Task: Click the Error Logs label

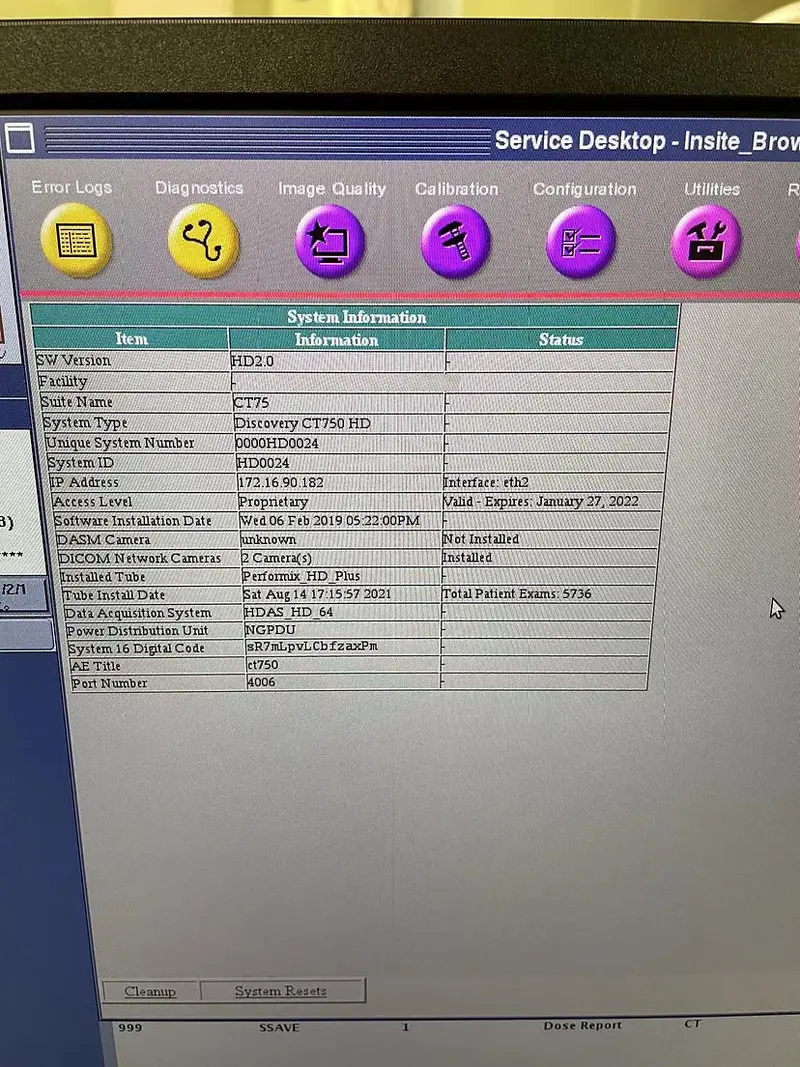Action: pyautogui.click(x=71, y=187)
